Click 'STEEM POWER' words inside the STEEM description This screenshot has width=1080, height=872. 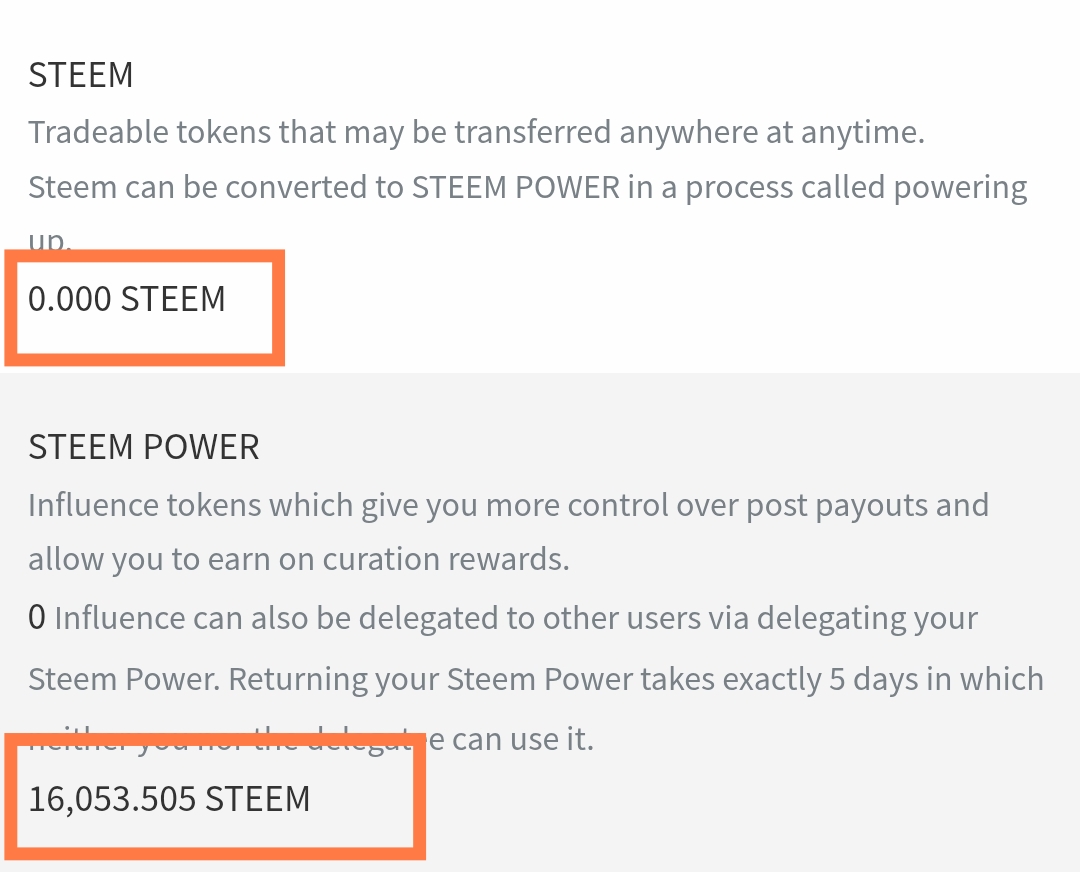coord(516,188)
